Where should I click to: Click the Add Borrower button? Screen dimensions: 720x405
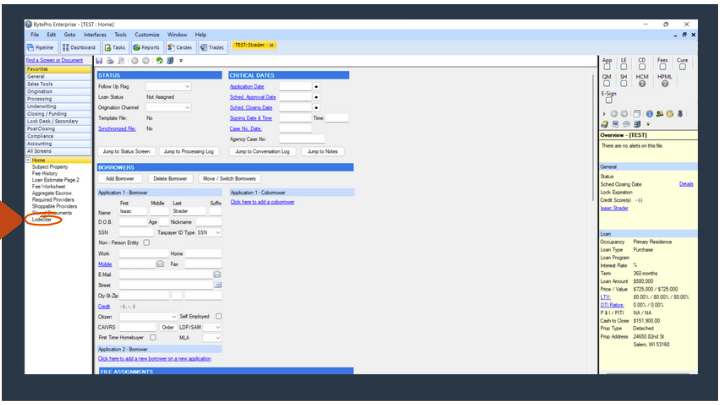[x=120, y=179]
